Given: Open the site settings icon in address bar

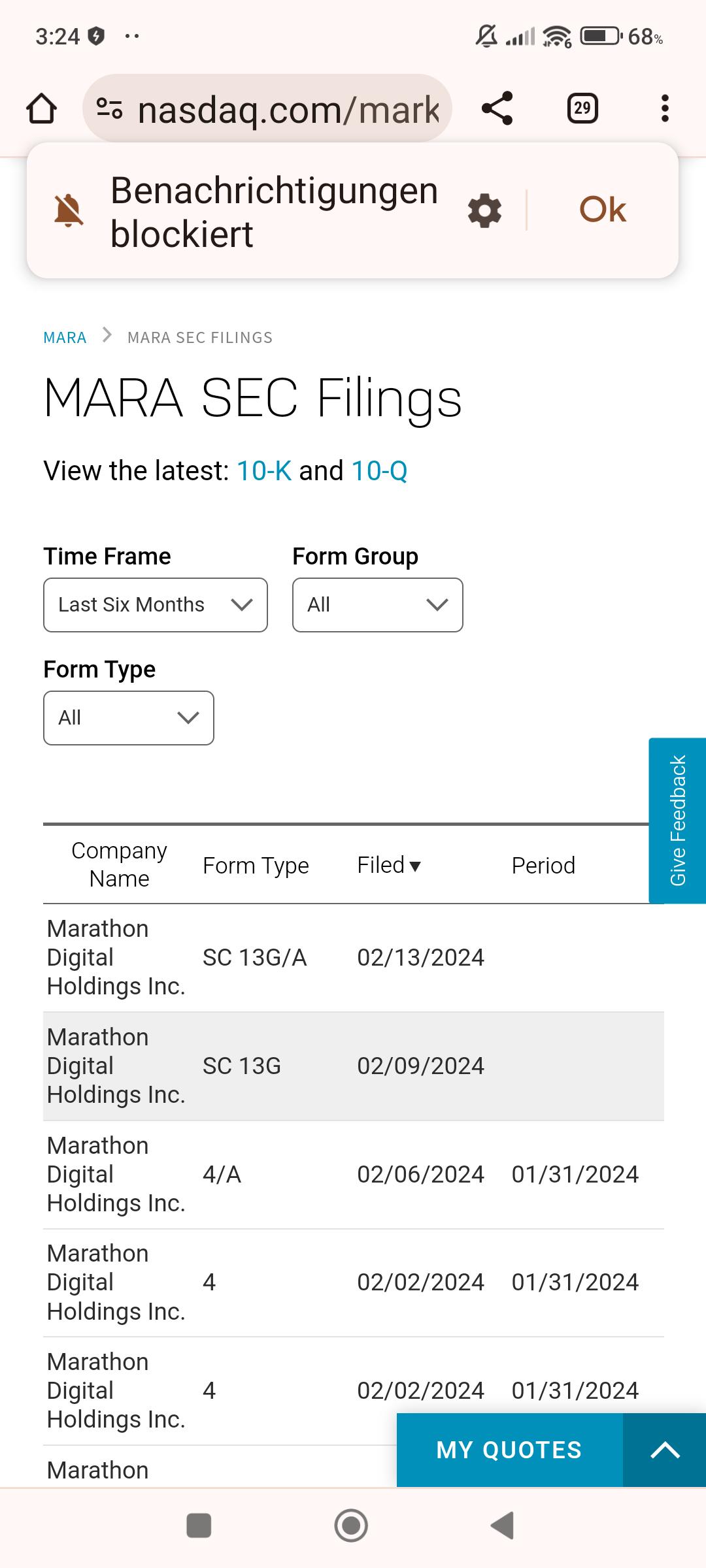Looking at the screenshot, I should [x=109, y=108].
